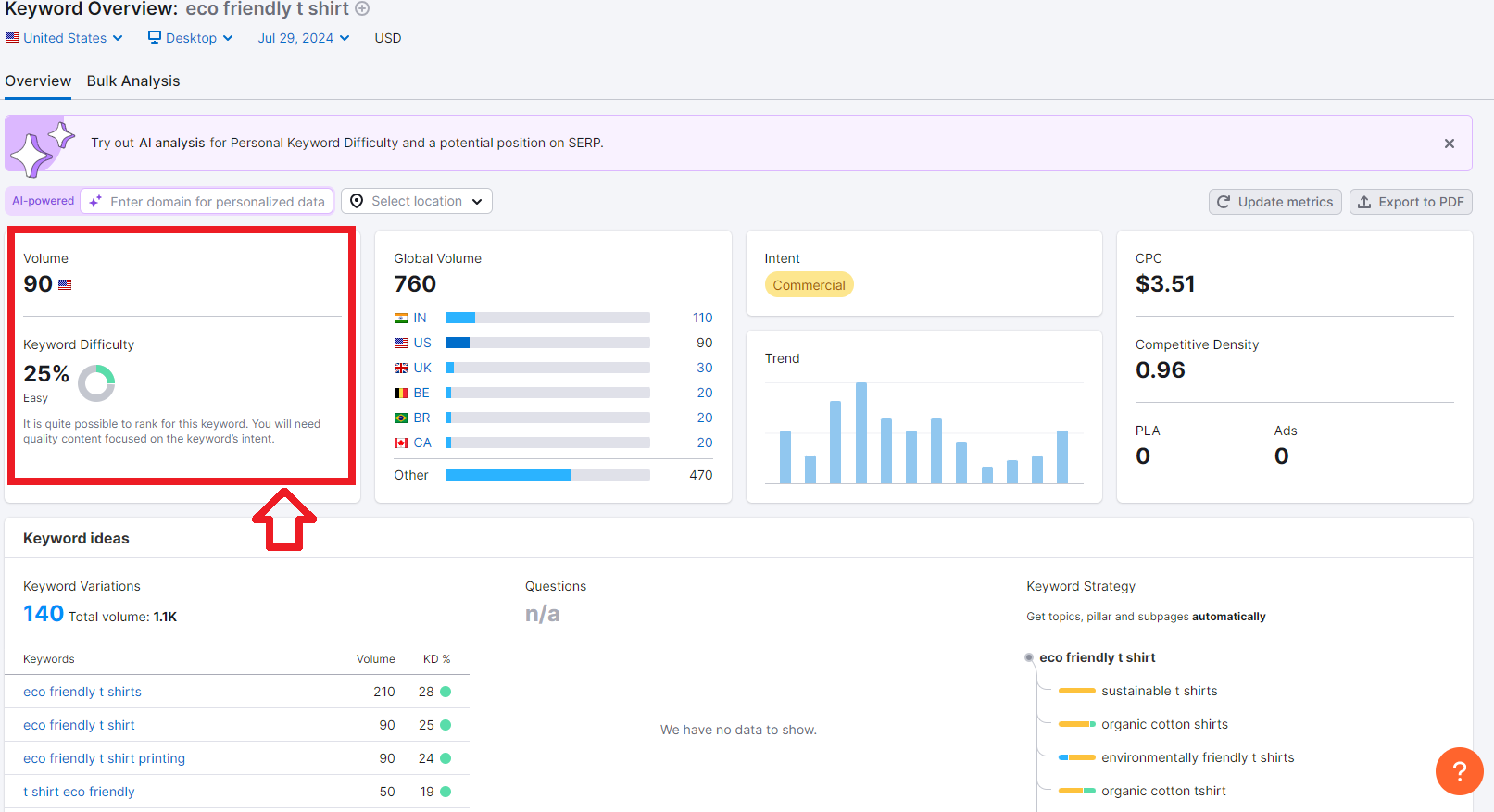Open the Desktop device dropdown
Image resolution: width=1494 pixels, height=812 pixels.
[x=191, y=38]
